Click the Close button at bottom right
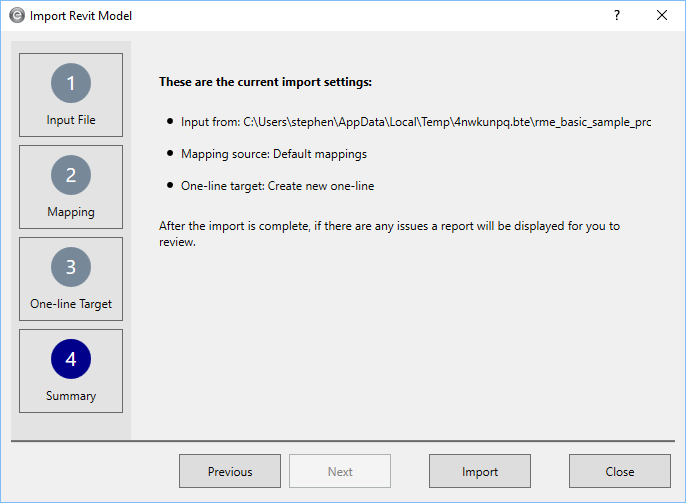686x503 pixels. tap(619, 472)
